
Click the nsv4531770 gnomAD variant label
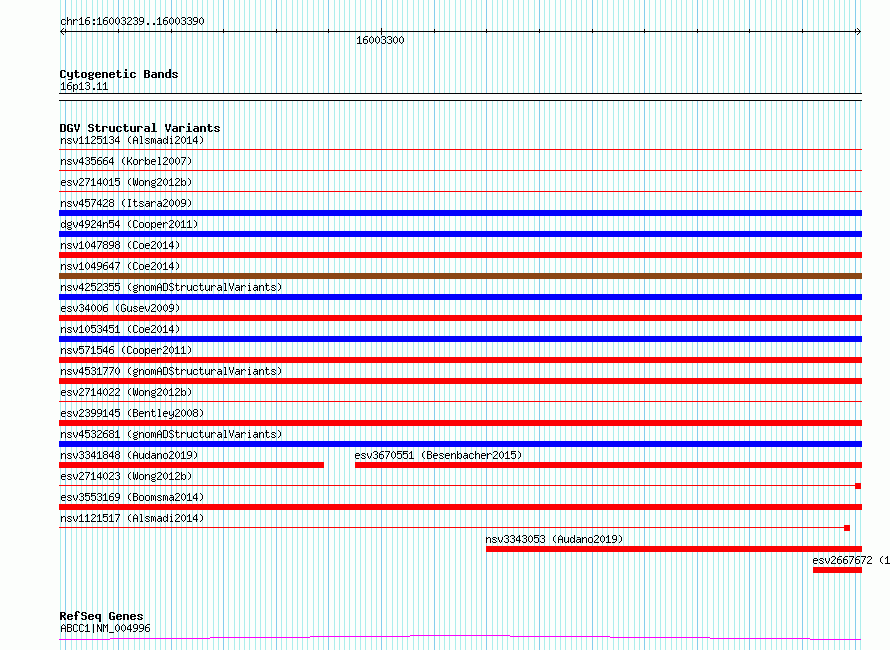point(171,371)
